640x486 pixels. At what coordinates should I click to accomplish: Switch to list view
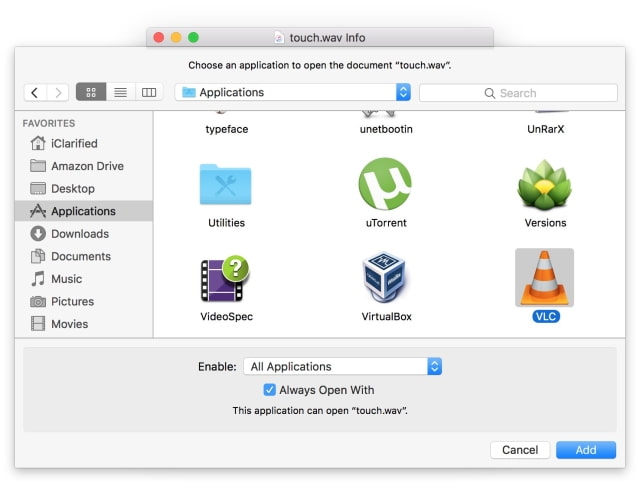point(120,92)
